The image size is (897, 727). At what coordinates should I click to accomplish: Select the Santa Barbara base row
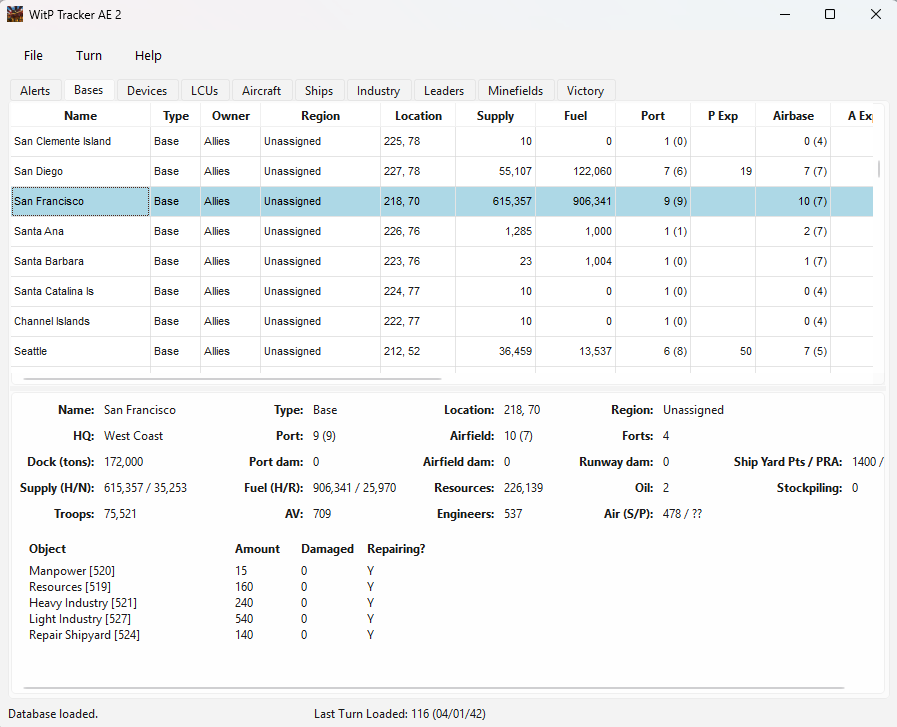[442, 261]
